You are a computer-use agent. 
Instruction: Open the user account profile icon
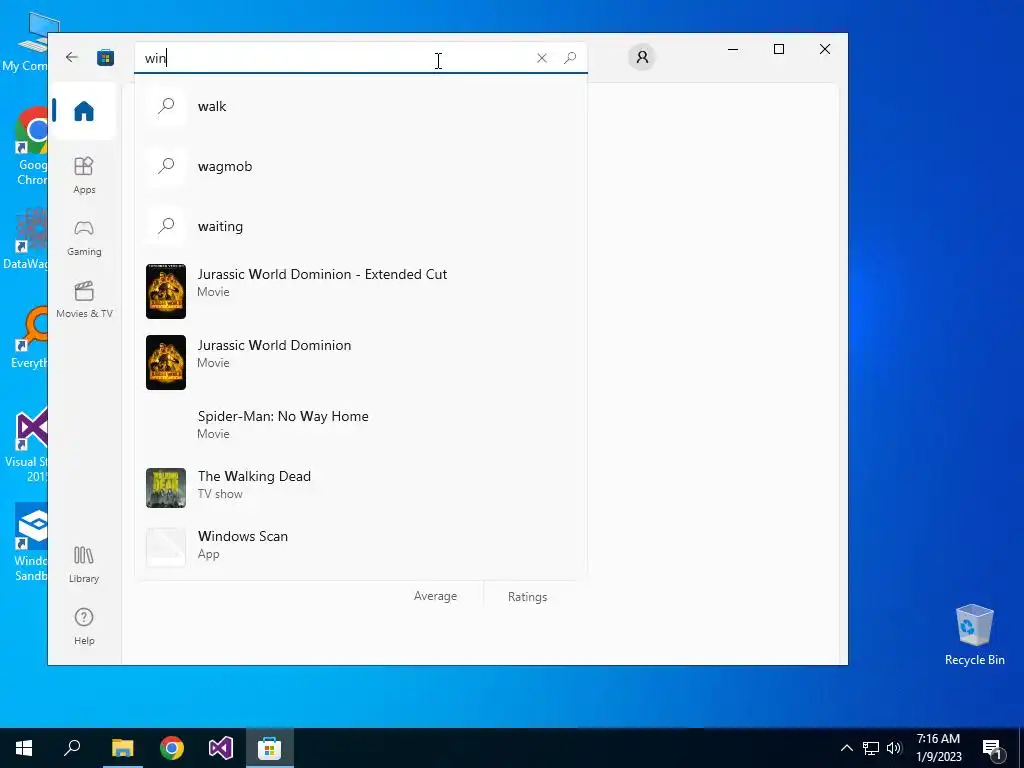tap(642, 57)
